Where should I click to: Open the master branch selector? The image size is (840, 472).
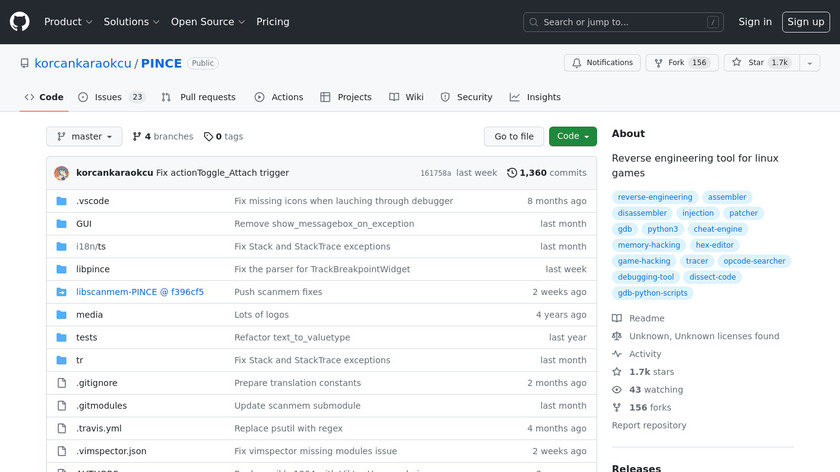(x=84, y=137)
